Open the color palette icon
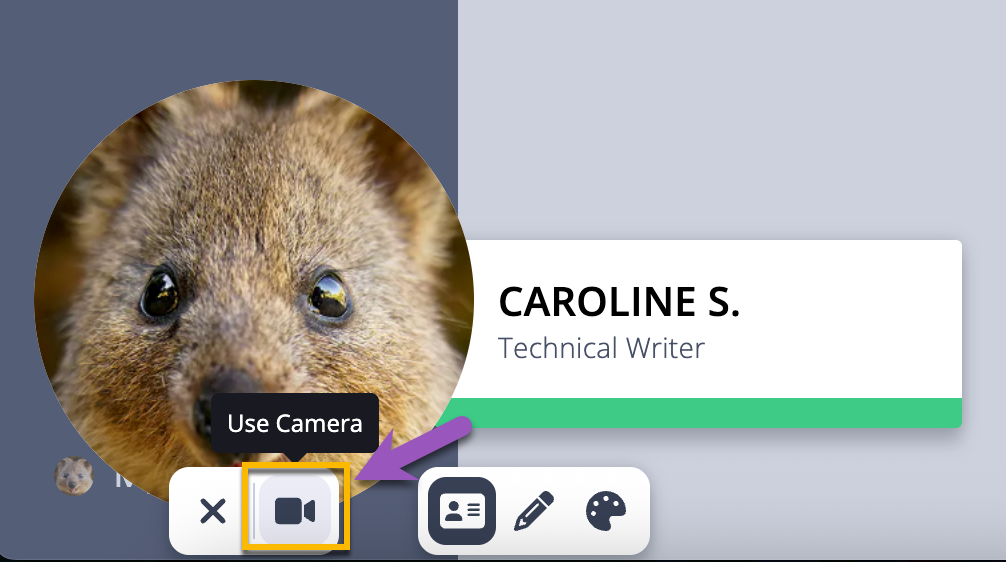 606,511
